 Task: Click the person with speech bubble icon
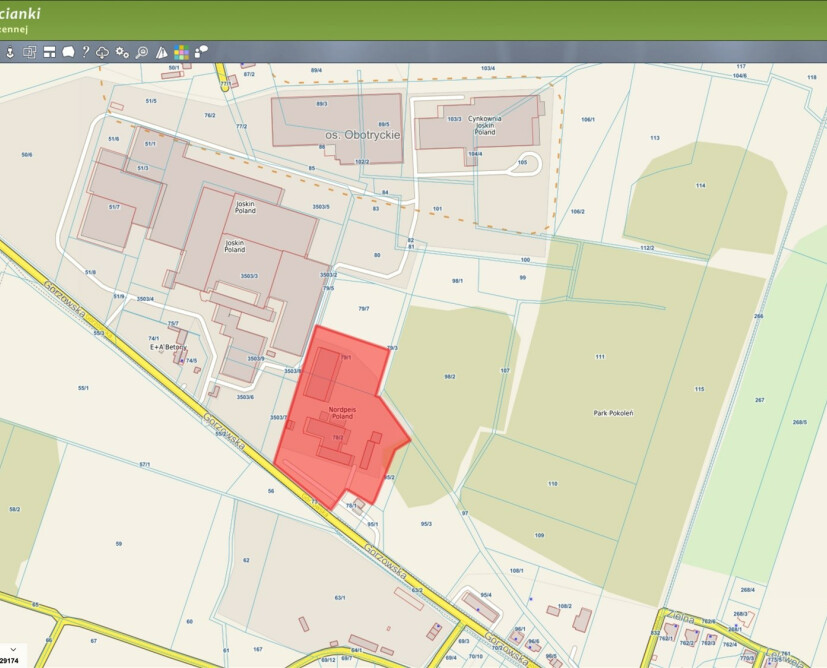click(201, 51)
